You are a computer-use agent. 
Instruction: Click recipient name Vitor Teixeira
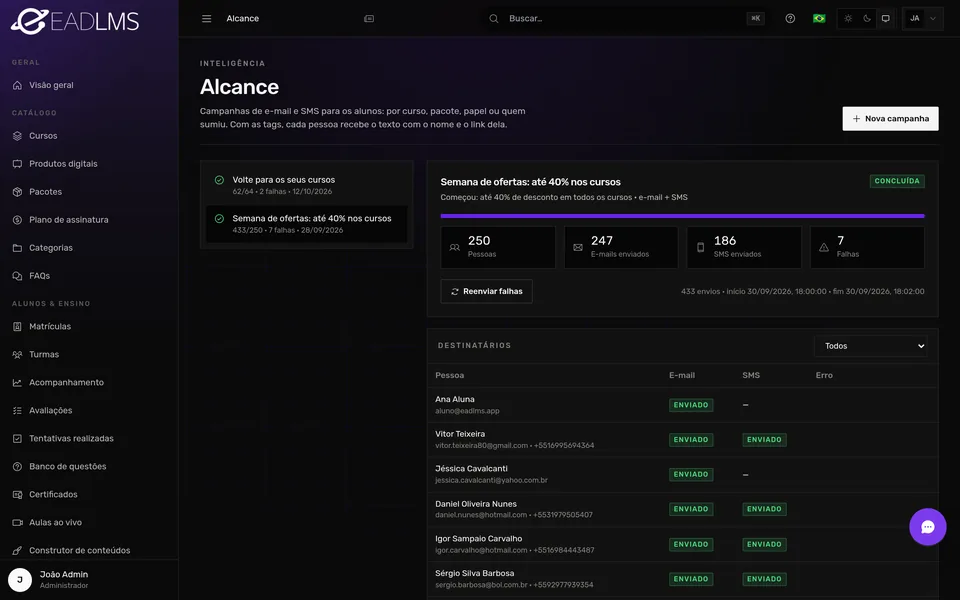460,433
